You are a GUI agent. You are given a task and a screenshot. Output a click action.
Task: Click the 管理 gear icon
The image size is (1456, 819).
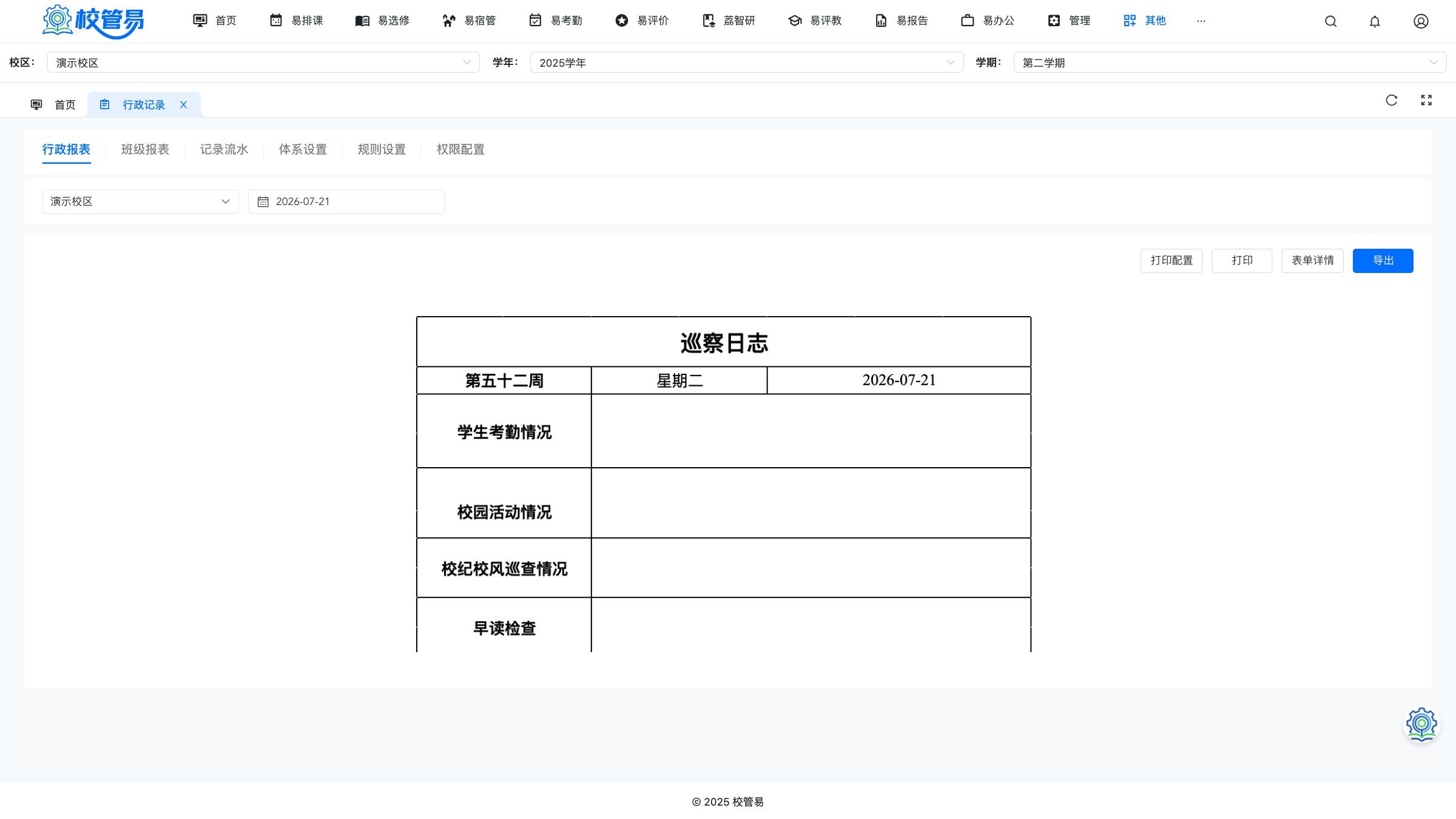click(1054, 21)
